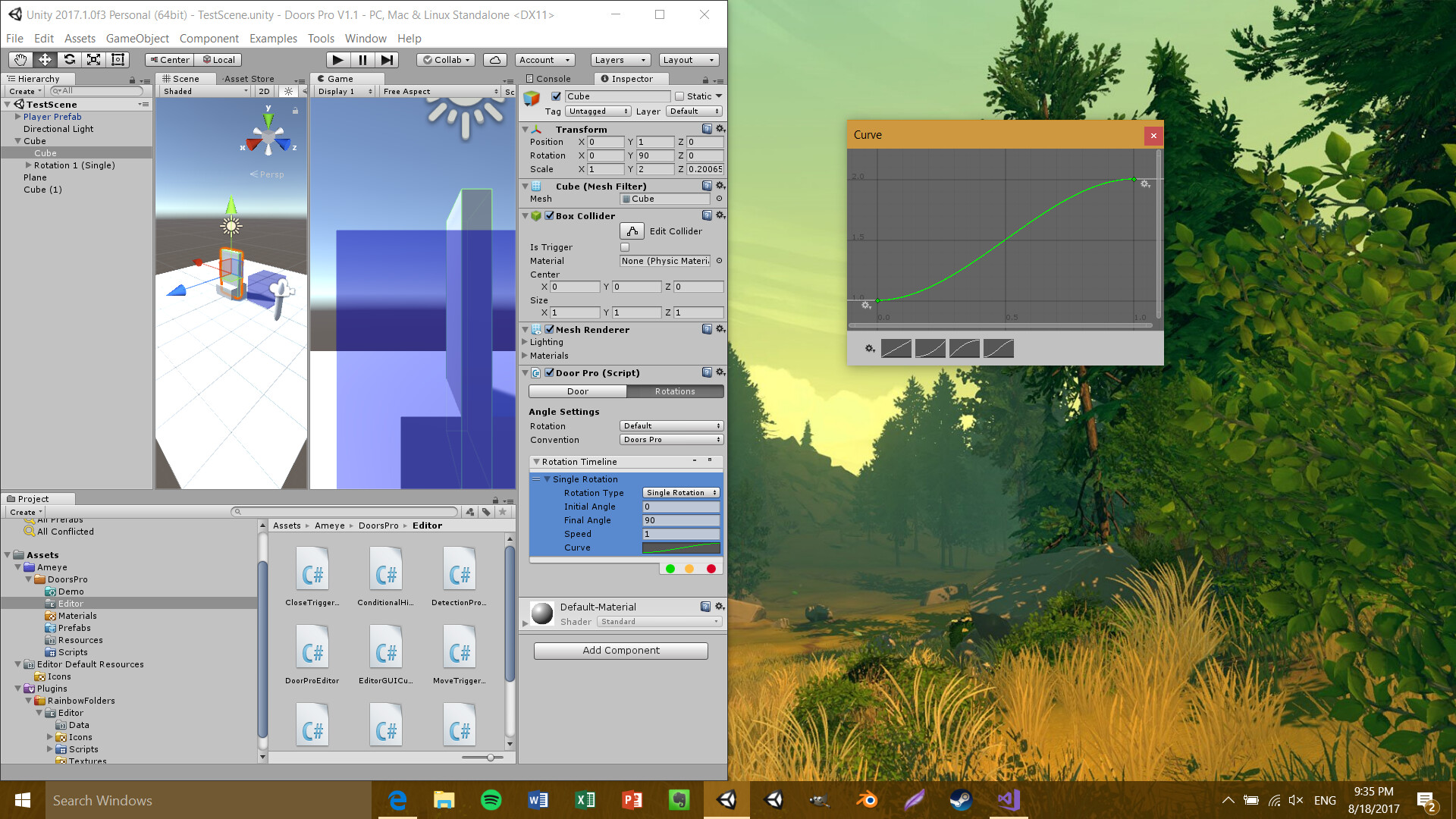Enable Is Trigger on the Box Collider

[x=624, y=246]
